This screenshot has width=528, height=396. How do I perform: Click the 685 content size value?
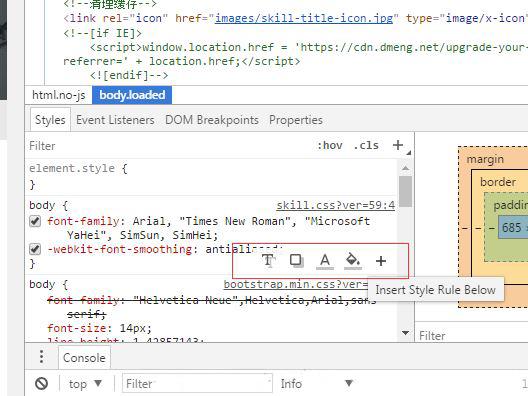click(512, 228)
